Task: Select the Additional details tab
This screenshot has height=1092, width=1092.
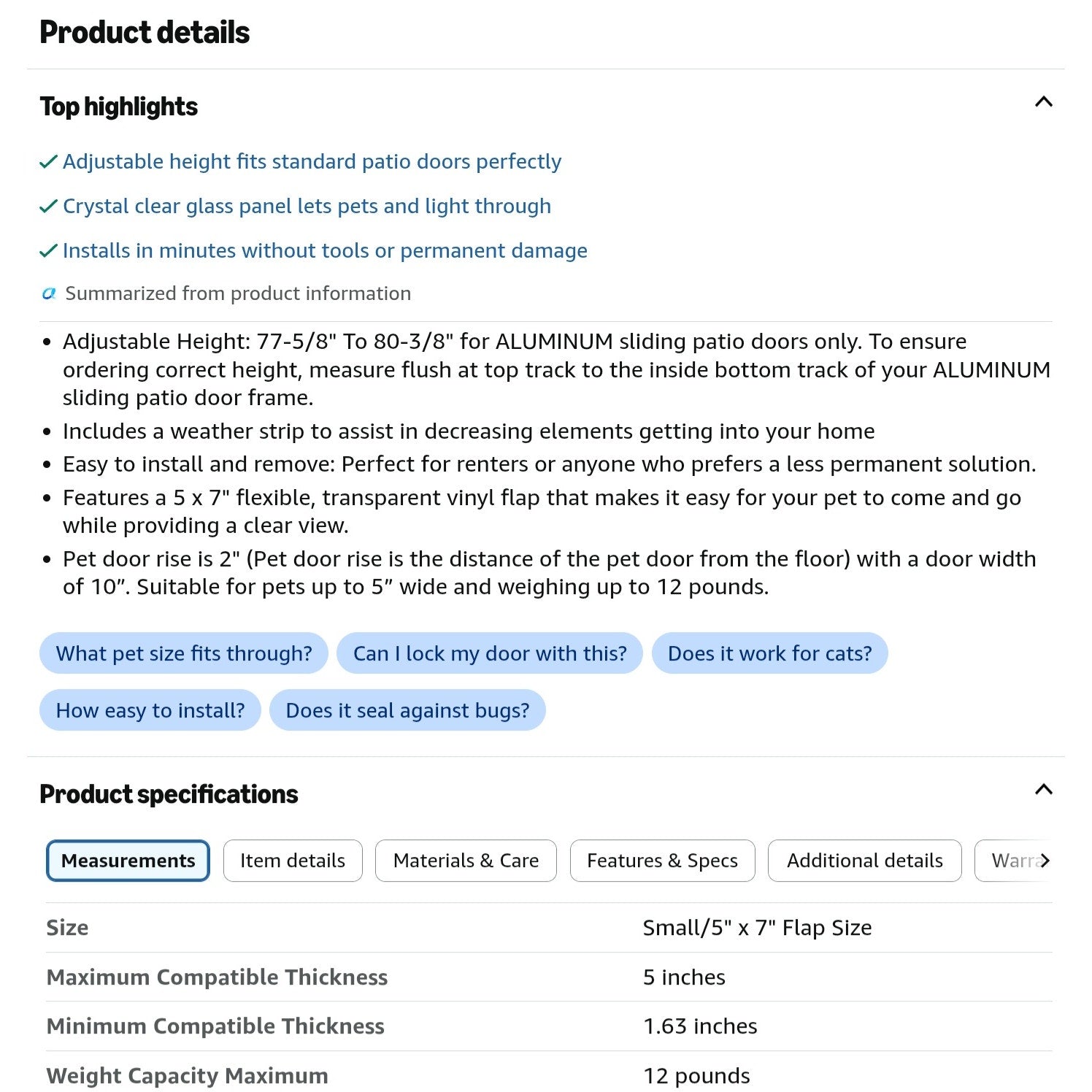Action: tap(864, 861)
